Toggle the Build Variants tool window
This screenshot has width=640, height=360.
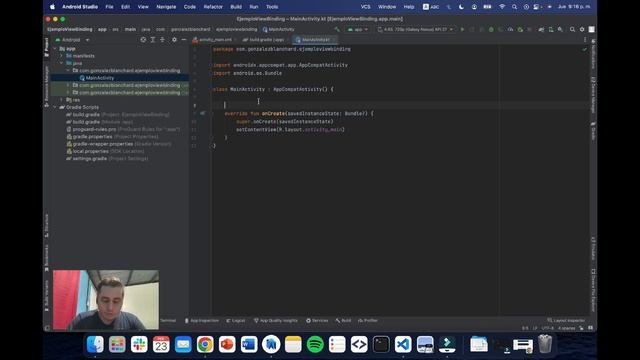[x=47, y=296]
